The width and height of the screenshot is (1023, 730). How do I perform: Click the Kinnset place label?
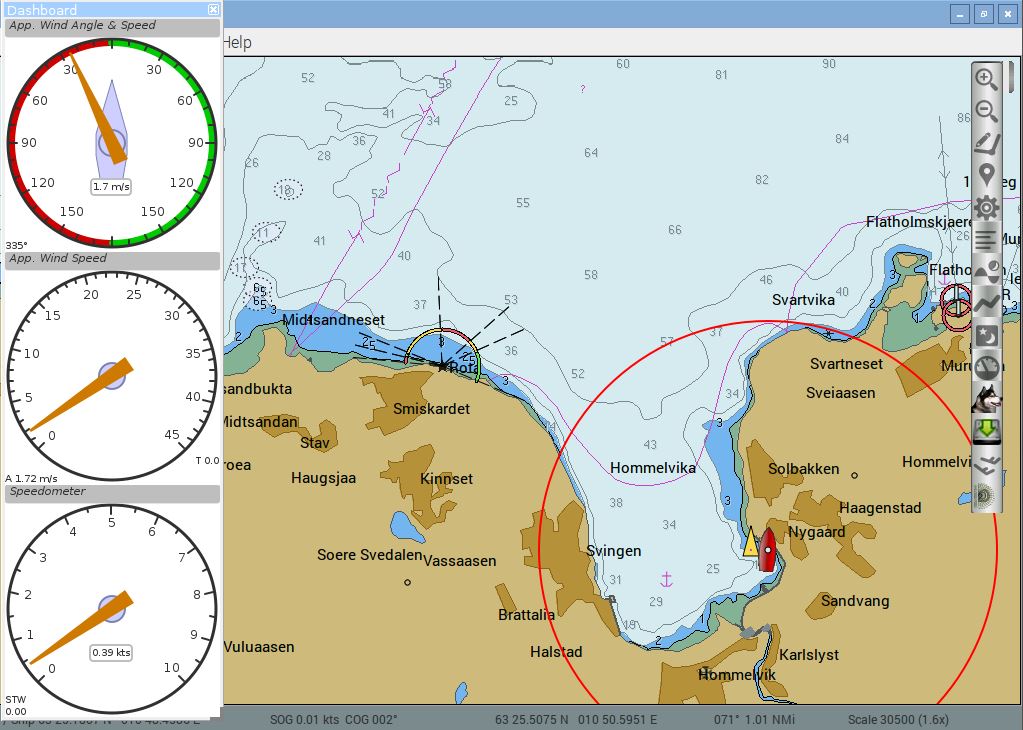pyautogui.click(x=446, y=479)
